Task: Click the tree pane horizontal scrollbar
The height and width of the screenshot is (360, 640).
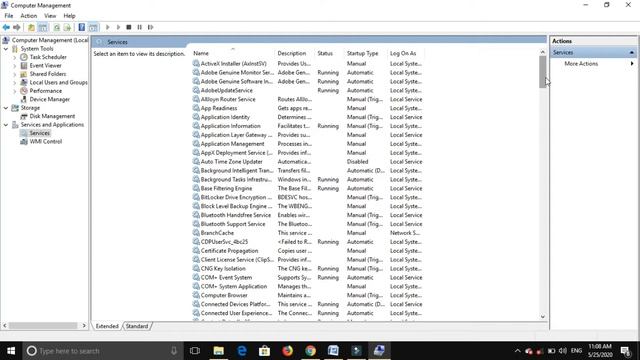Action: (x=43, y=326)
